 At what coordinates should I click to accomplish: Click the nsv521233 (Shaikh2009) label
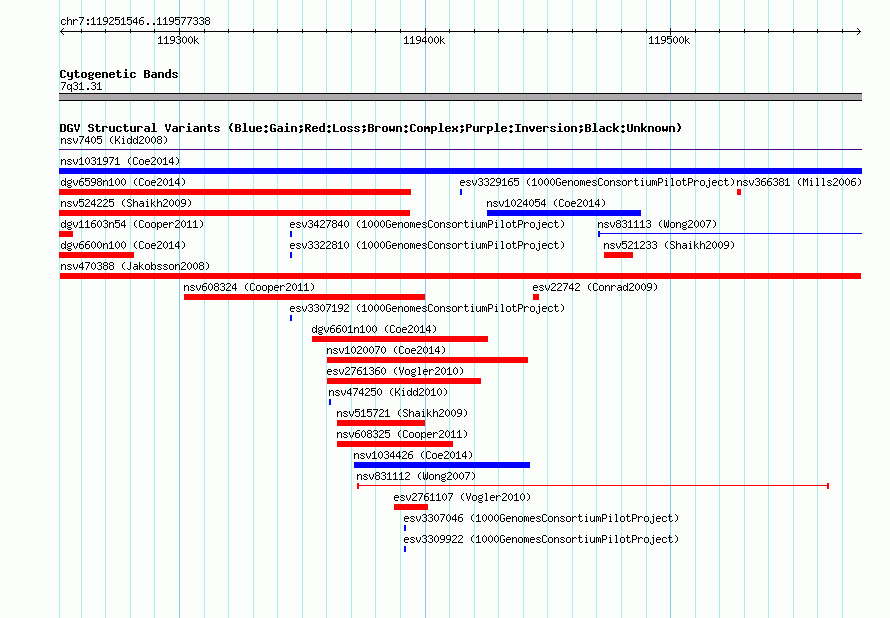[669, 245]
